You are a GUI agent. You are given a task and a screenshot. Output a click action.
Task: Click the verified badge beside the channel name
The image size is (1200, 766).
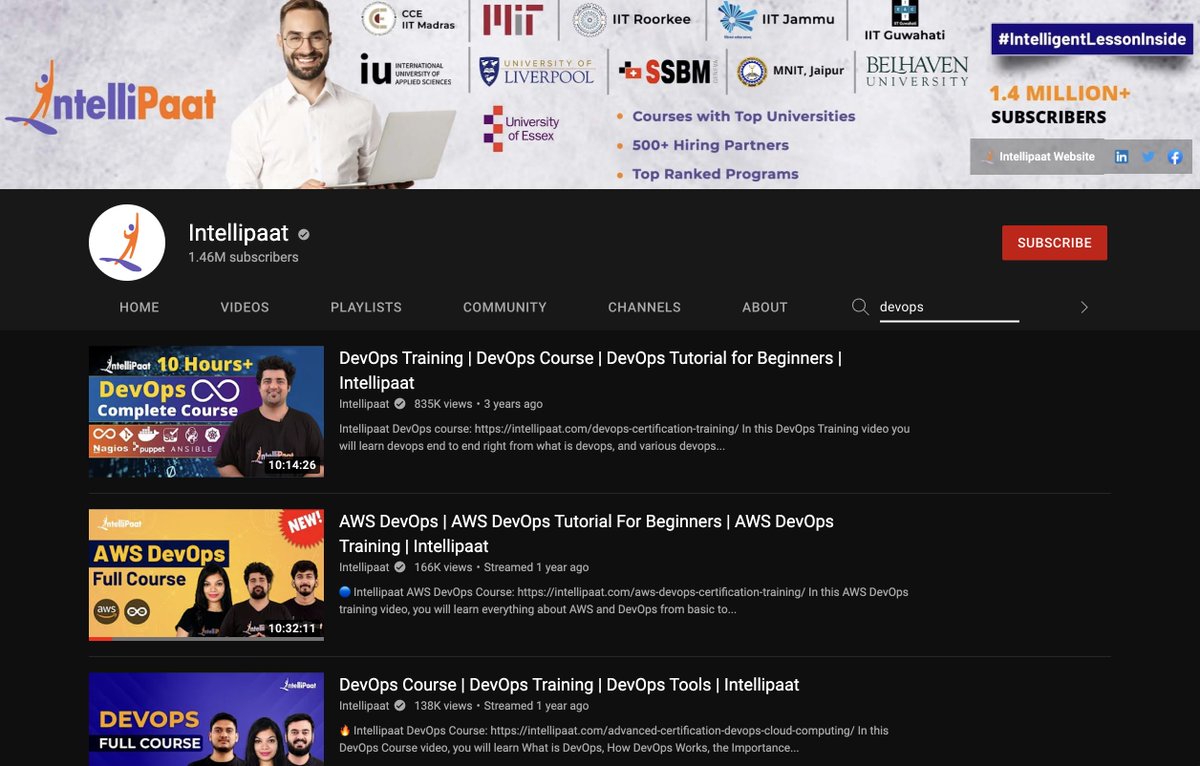tap(304, 234)
